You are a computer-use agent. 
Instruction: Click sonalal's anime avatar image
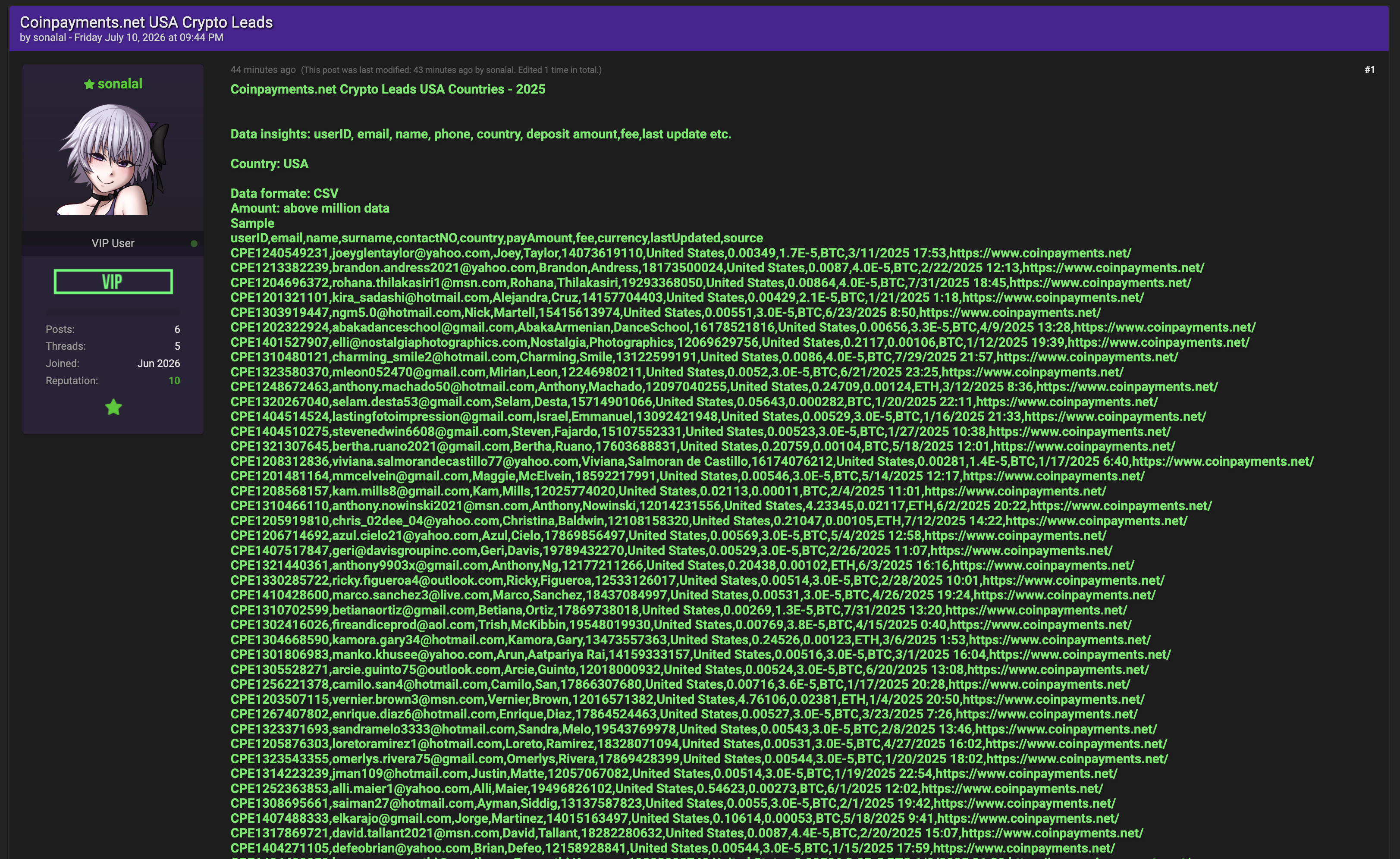[113, 159]
